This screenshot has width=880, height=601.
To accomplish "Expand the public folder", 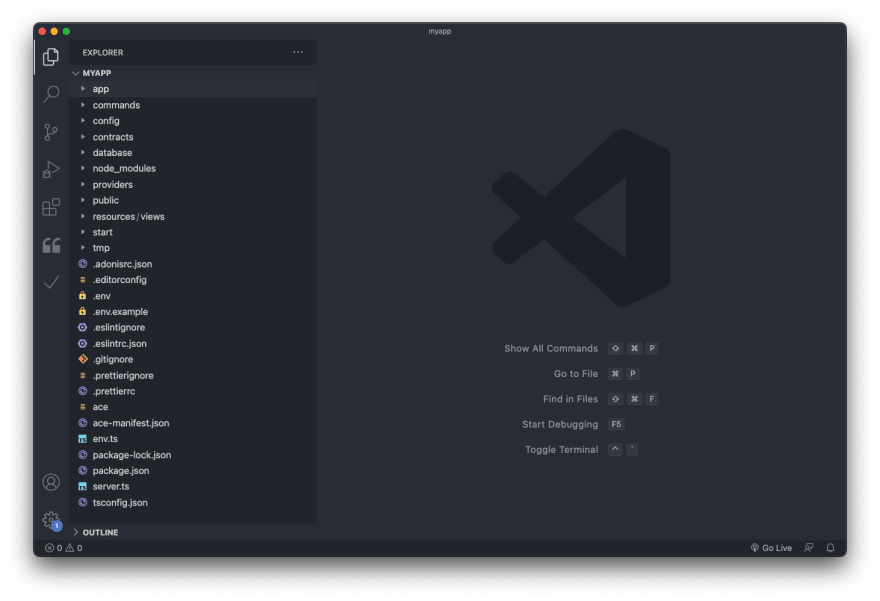I will 192,200.
